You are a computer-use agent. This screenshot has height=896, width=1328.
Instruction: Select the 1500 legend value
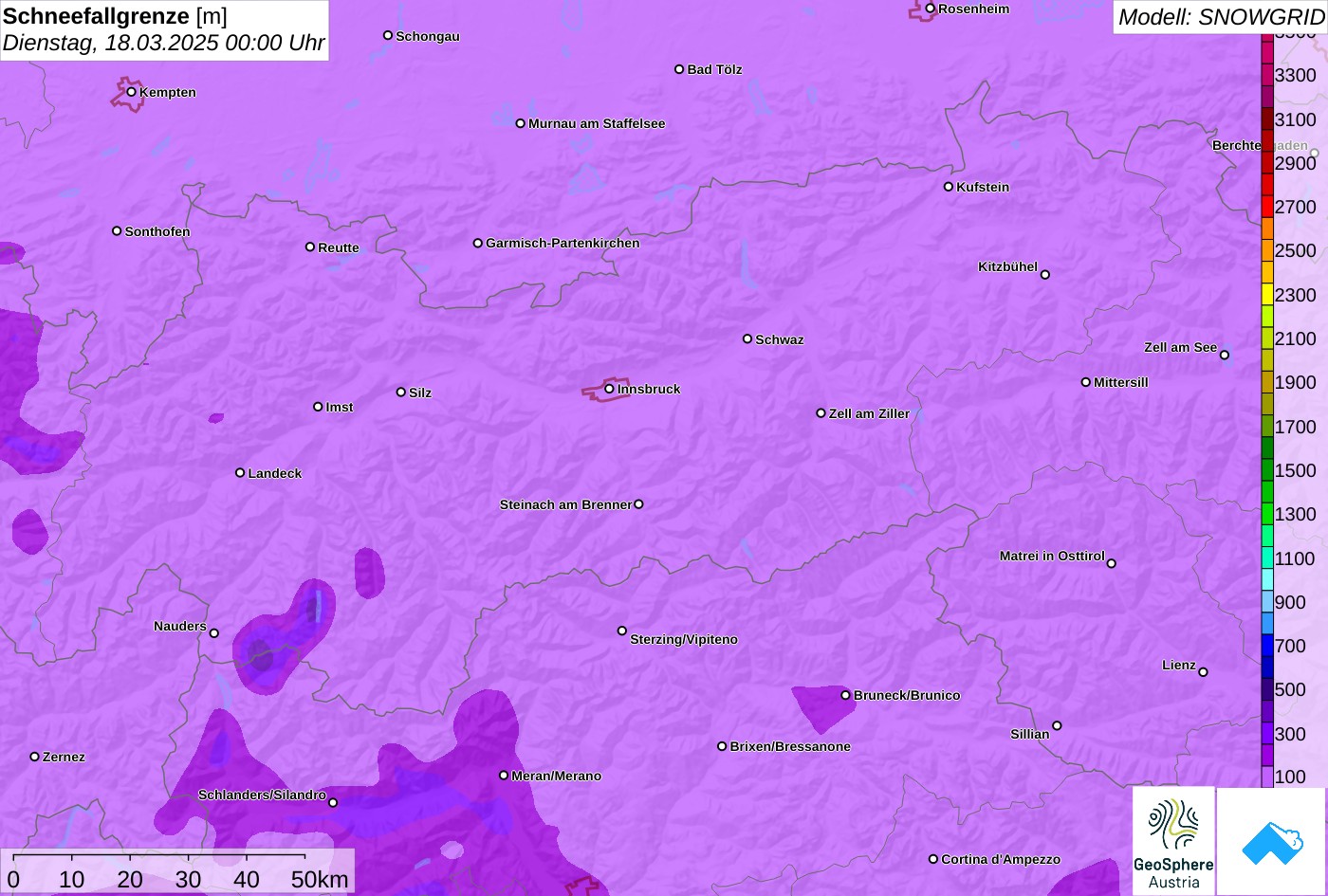(x=1296, y=470)
